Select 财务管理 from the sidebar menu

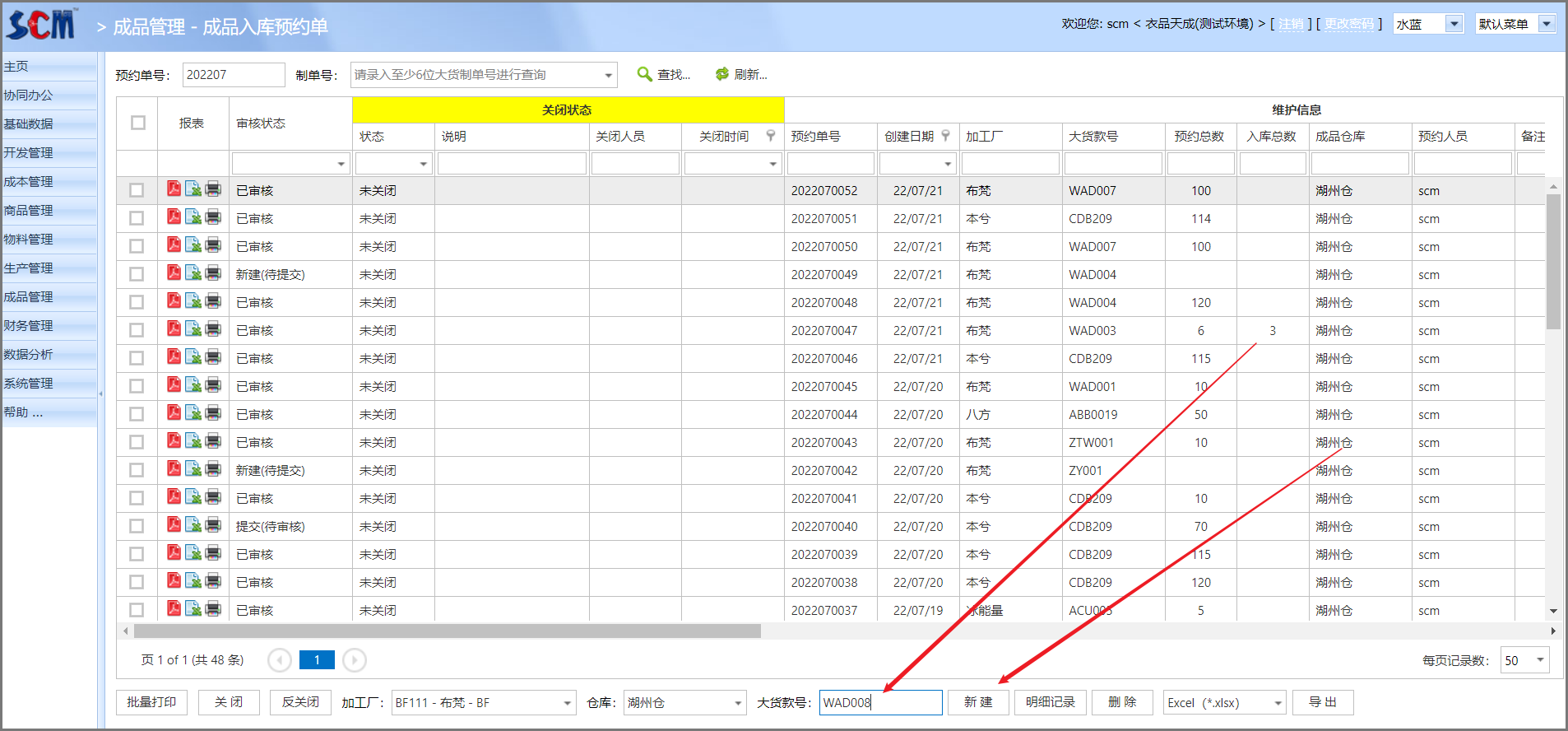click(x=29, y=325)
